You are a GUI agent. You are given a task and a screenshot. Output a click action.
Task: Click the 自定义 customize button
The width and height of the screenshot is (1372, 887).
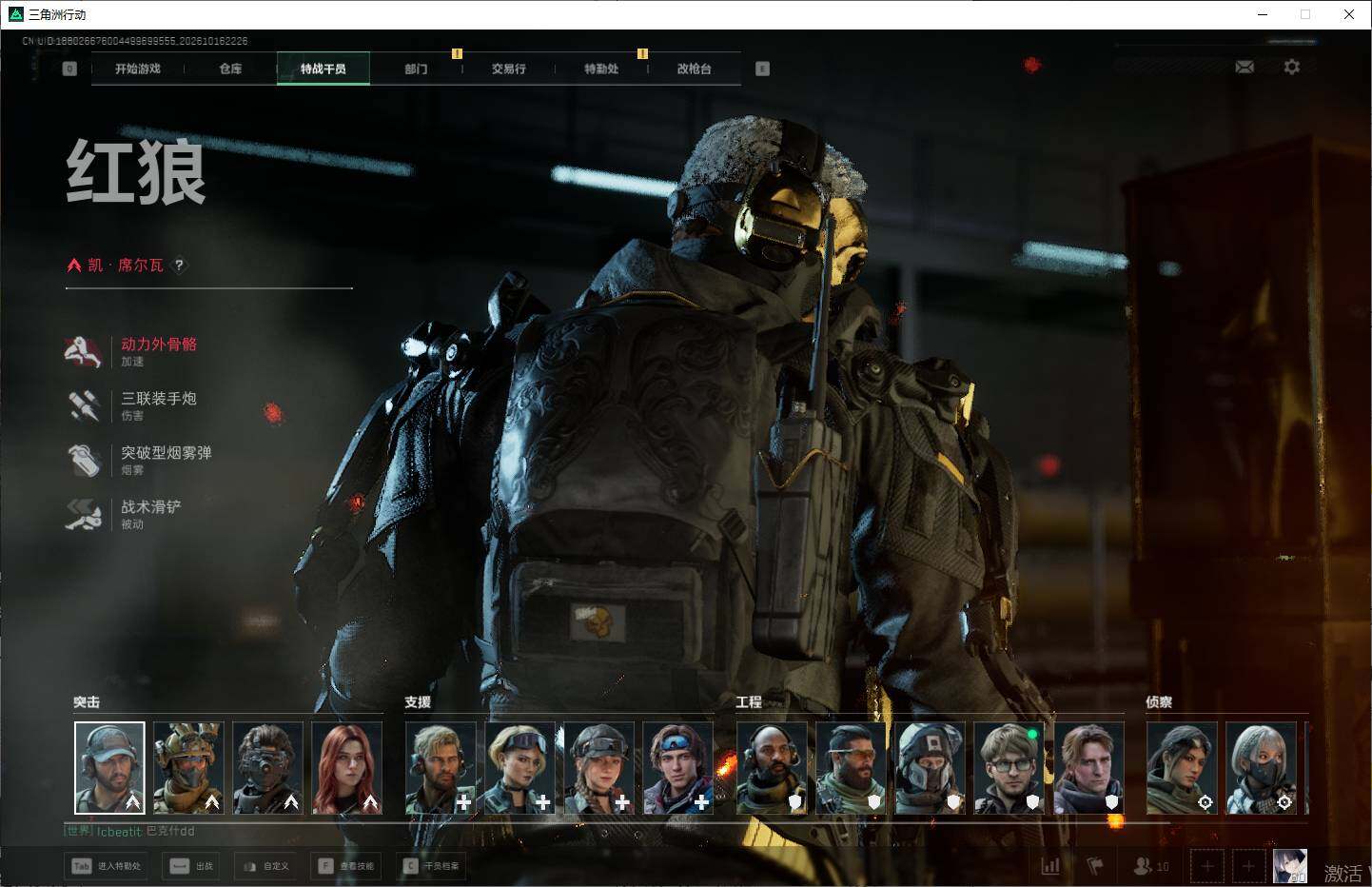[265, 866]
